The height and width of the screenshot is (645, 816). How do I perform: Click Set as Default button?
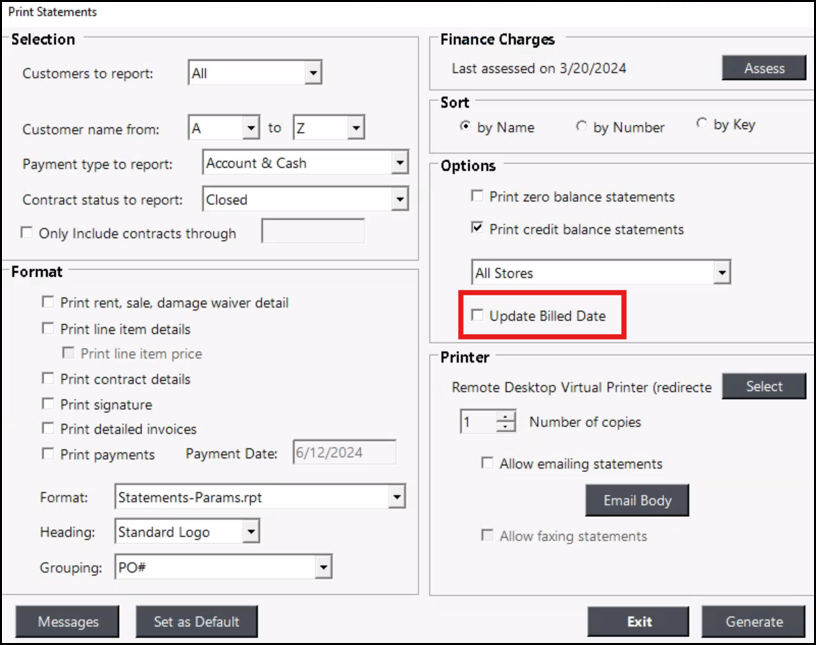coord(196,622)
